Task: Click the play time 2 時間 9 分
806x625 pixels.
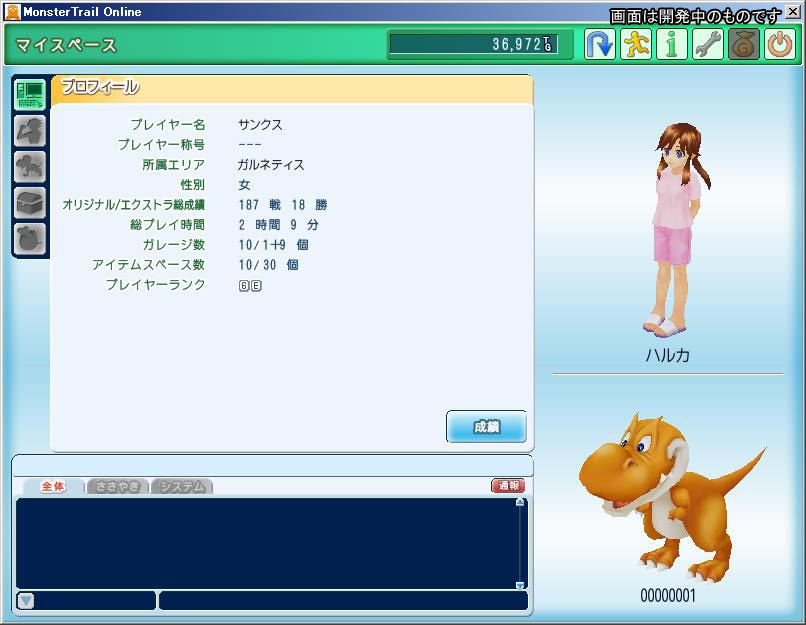Action: point(279,225)
